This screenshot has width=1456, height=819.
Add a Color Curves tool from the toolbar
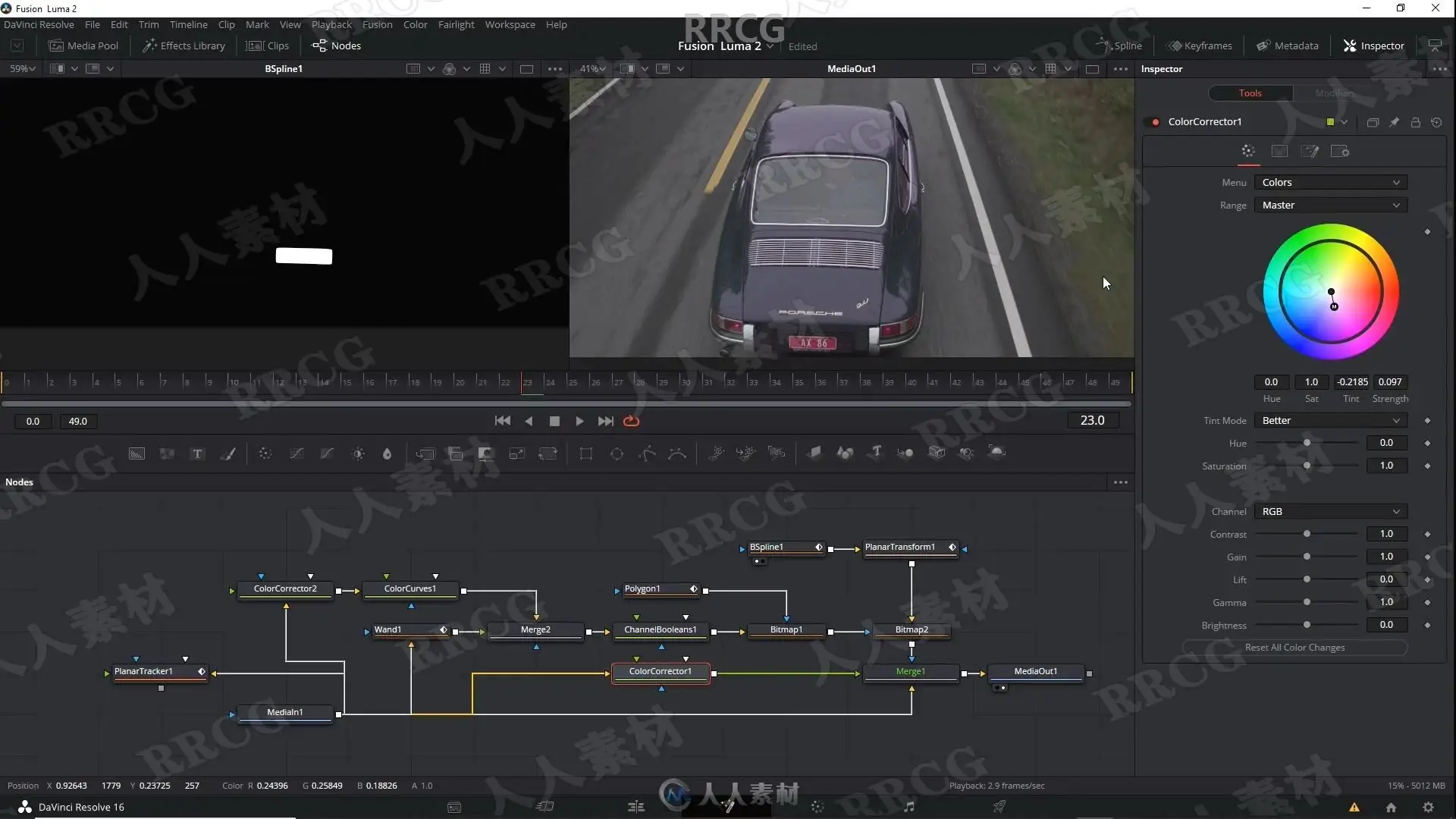pos(297,453)
